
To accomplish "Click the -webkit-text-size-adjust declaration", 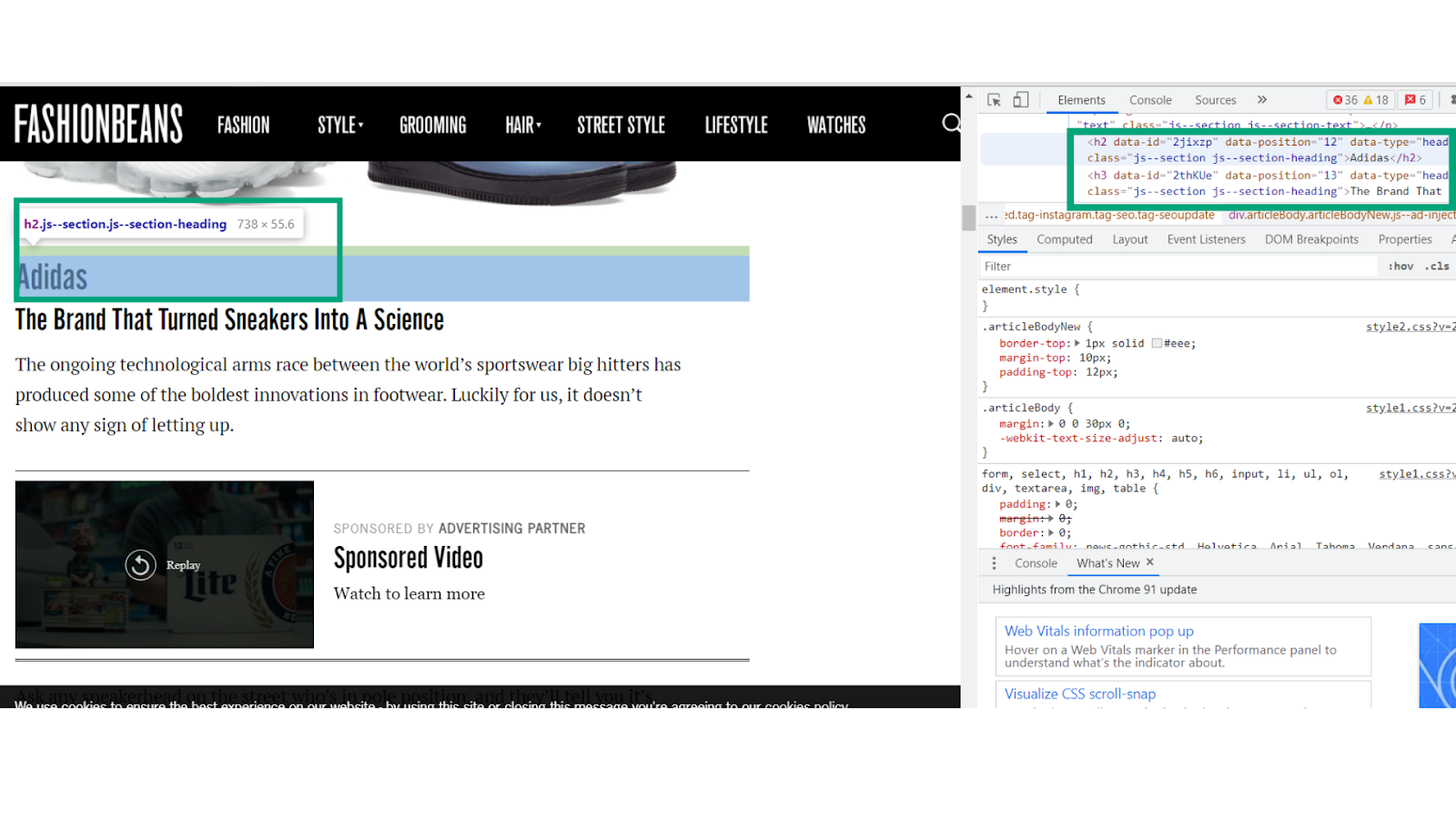I will coord(1101,439).
